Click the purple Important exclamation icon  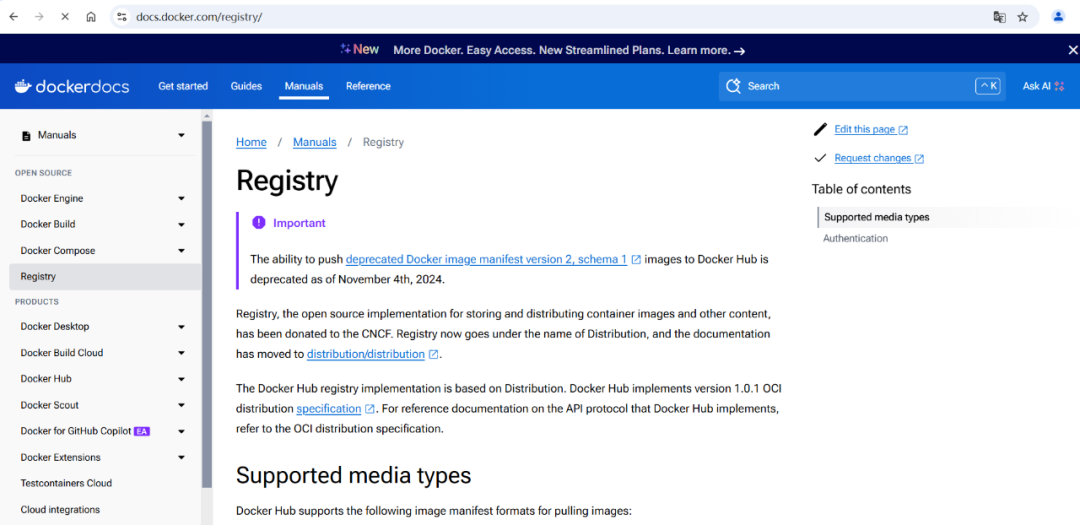[258, 223]
